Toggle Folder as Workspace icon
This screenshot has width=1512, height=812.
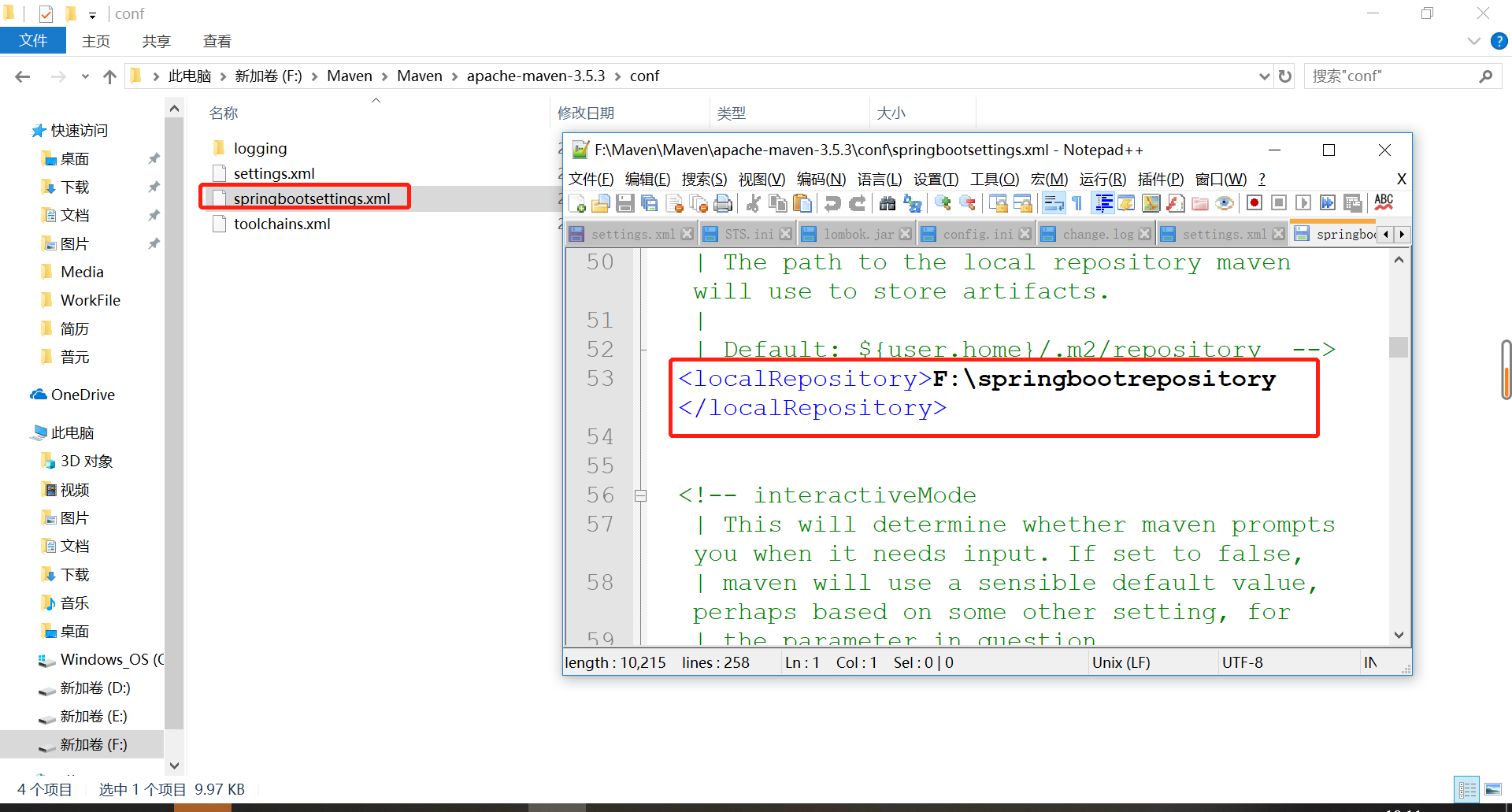(1200, 204)
